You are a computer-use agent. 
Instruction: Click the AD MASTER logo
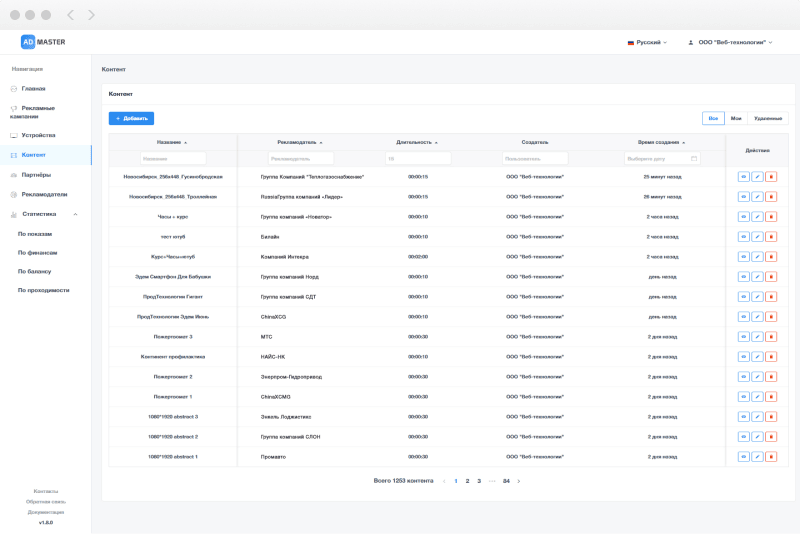tap(43, 42)
